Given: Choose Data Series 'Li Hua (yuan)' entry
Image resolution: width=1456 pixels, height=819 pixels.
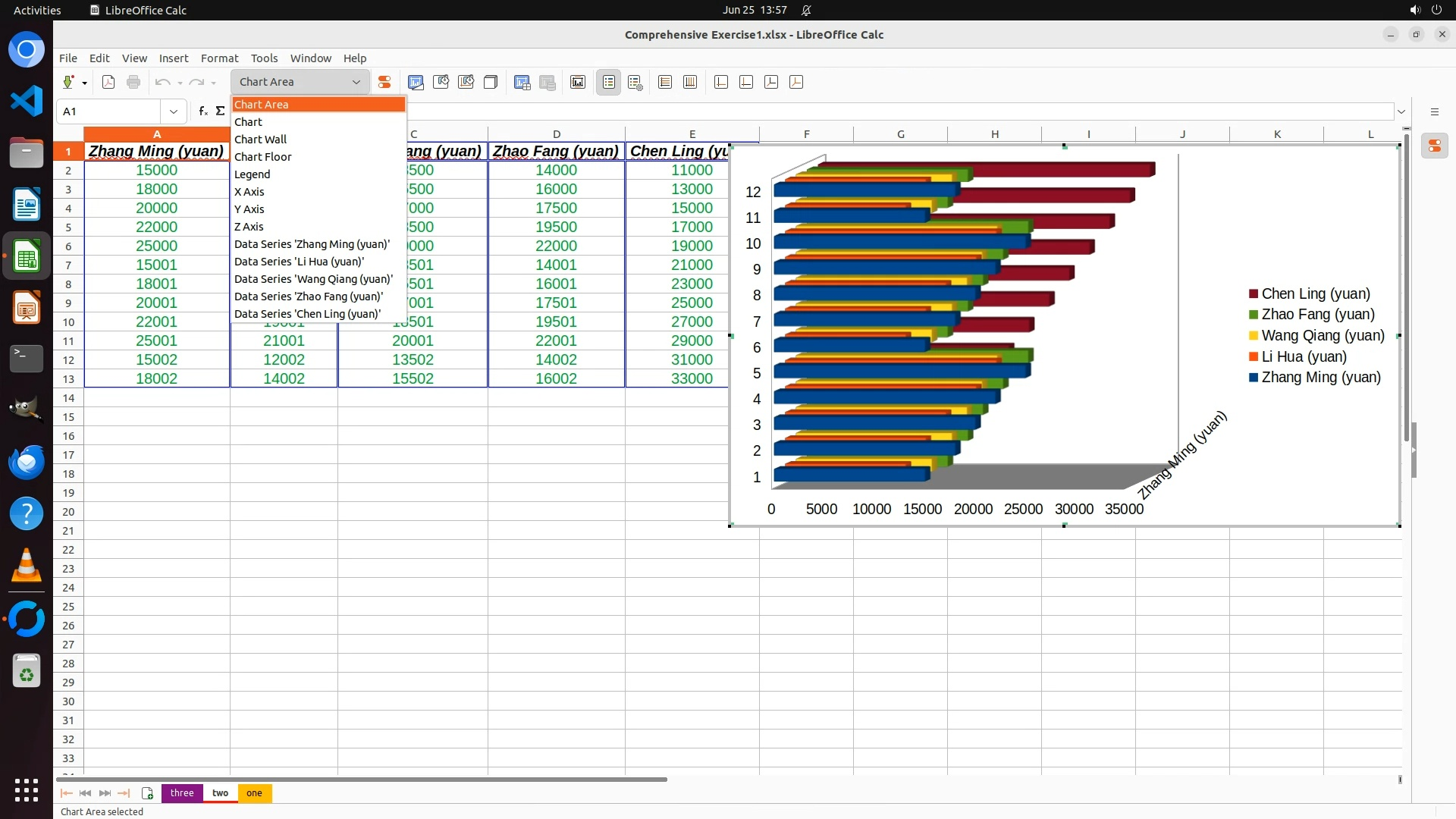Looking at the screenshot, I should pos(299,262).
